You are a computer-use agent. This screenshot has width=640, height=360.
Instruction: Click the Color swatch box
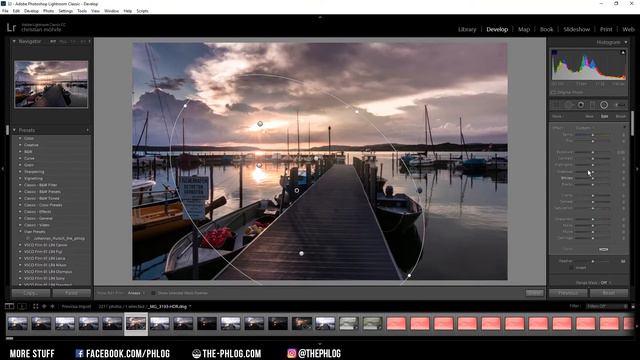coord(603,249)
